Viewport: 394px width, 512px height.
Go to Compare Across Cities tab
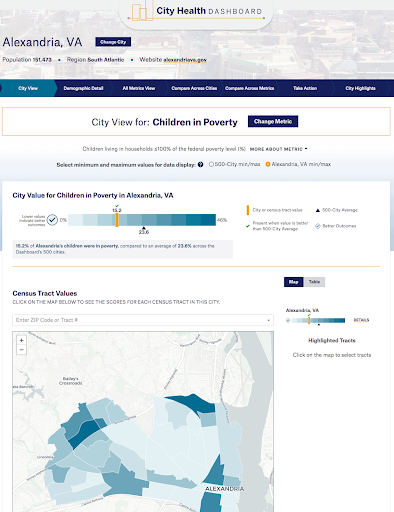(194, 88)
